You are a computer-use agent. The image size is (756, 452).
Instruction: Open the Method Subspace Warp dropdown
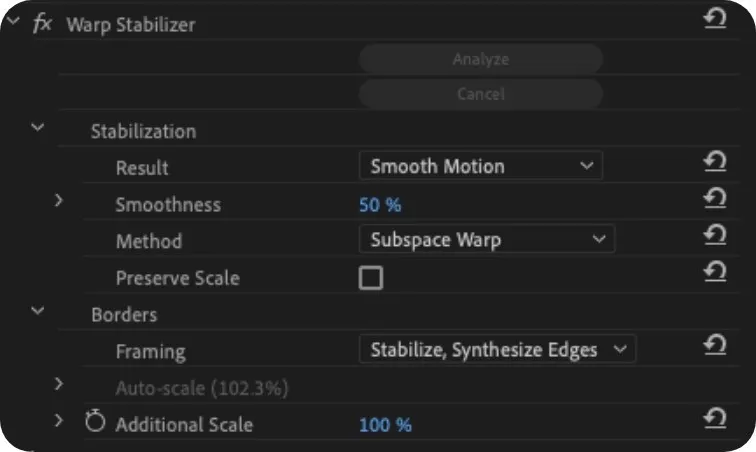click(487, 239)
